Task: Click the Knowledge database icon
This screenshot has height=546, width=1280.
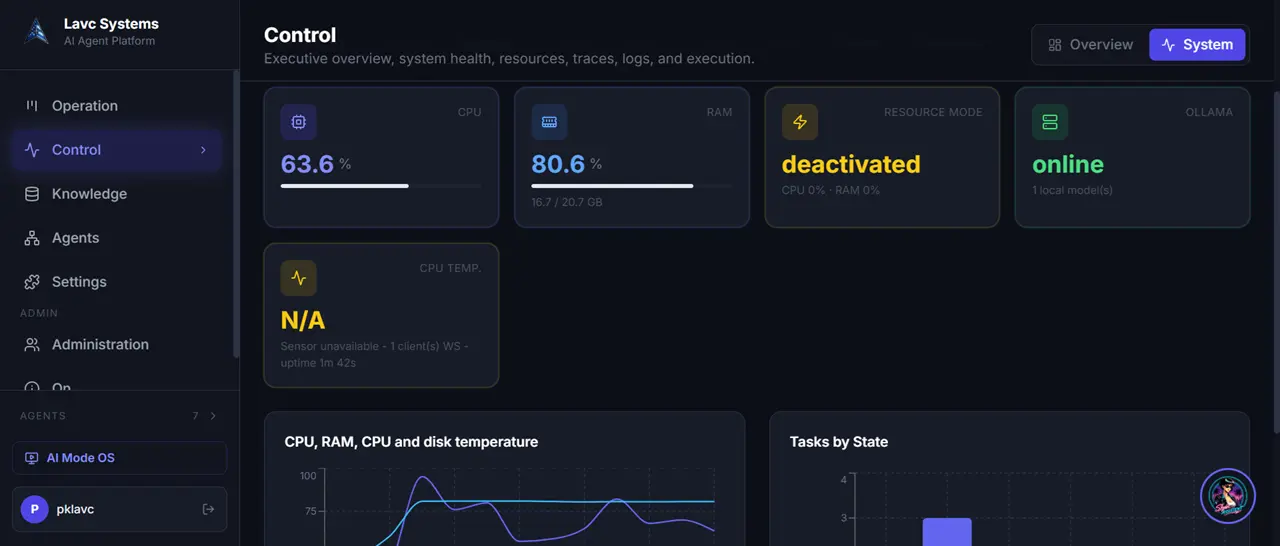Action: tap(32, 194)
